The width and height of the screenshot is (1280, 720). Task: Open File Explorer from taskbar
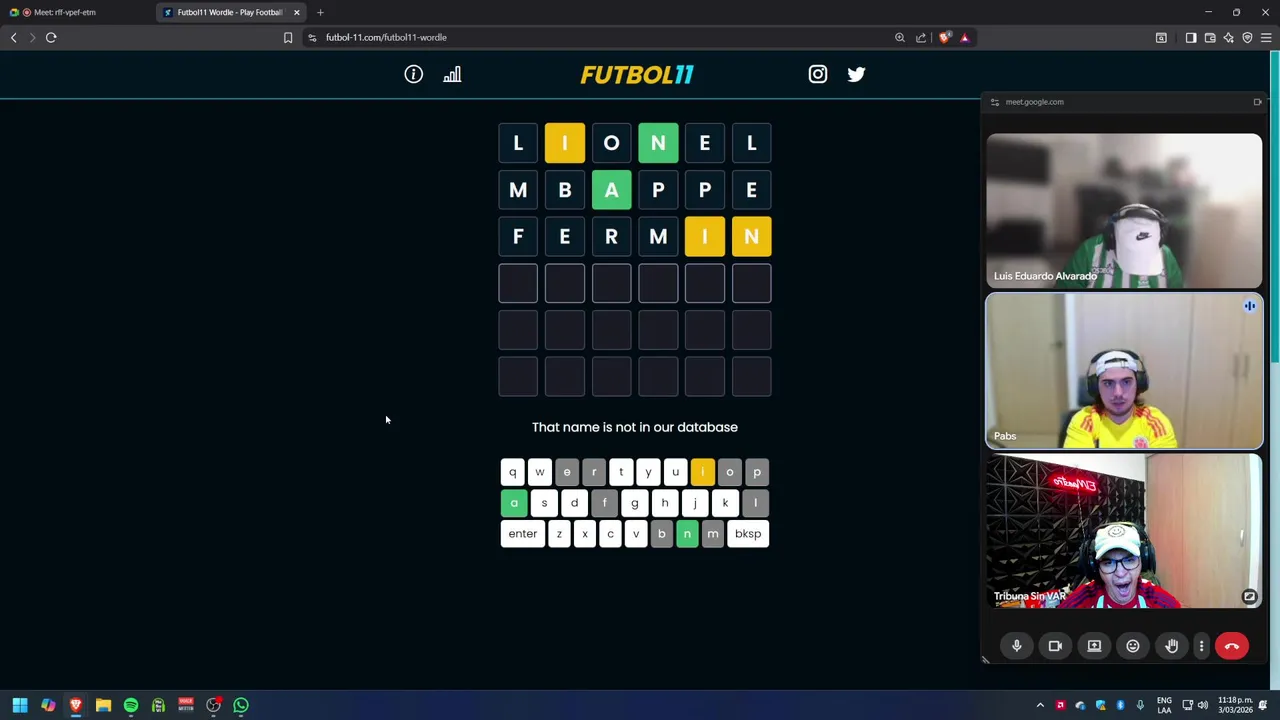tap(103, 705)
